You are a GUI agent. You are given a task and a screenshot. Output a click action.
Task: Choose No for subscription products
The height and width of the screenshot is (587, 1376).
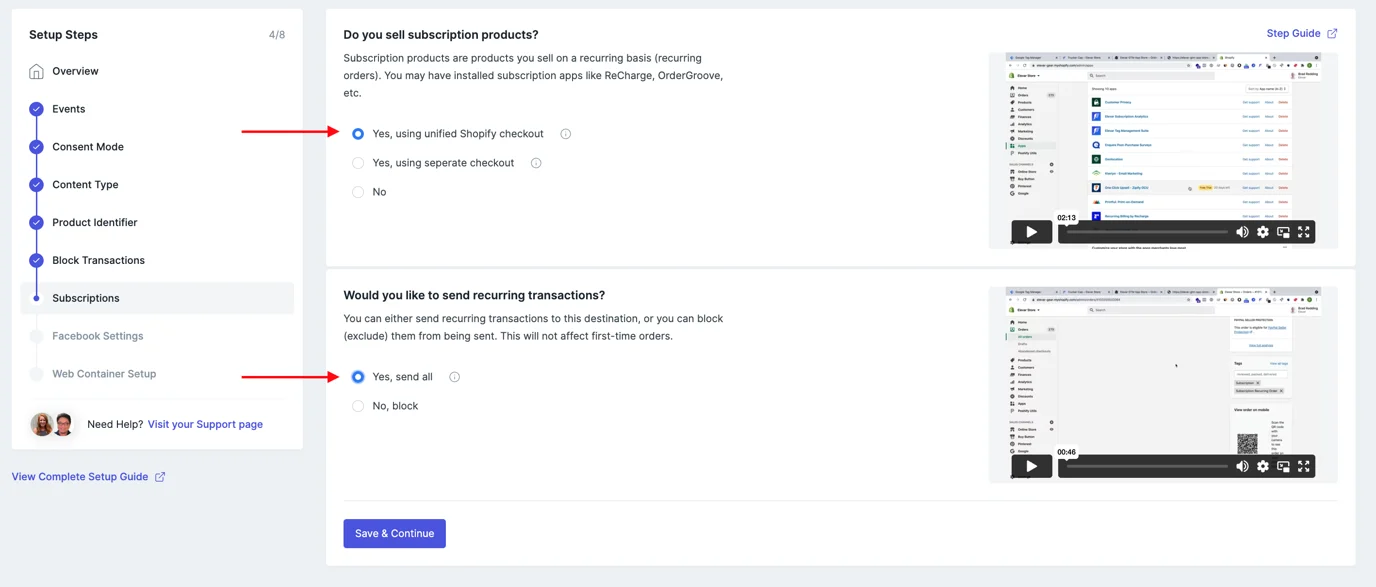click(358, 192)
